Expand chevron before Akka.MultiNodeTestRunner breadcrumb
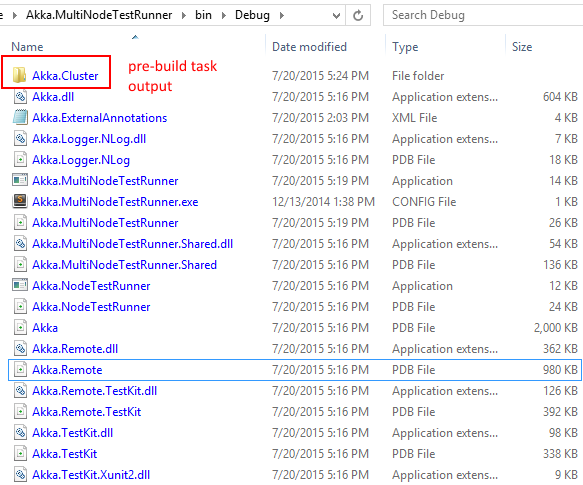 click(x=15, y=16)
